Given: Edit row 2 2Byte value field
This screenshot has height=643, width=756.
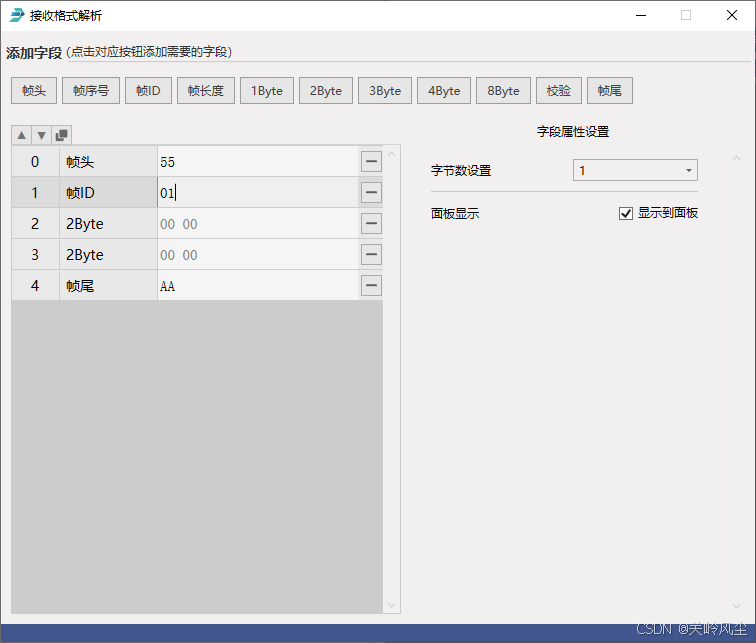Looking at the screenshot, I should [x=258, y=223].
